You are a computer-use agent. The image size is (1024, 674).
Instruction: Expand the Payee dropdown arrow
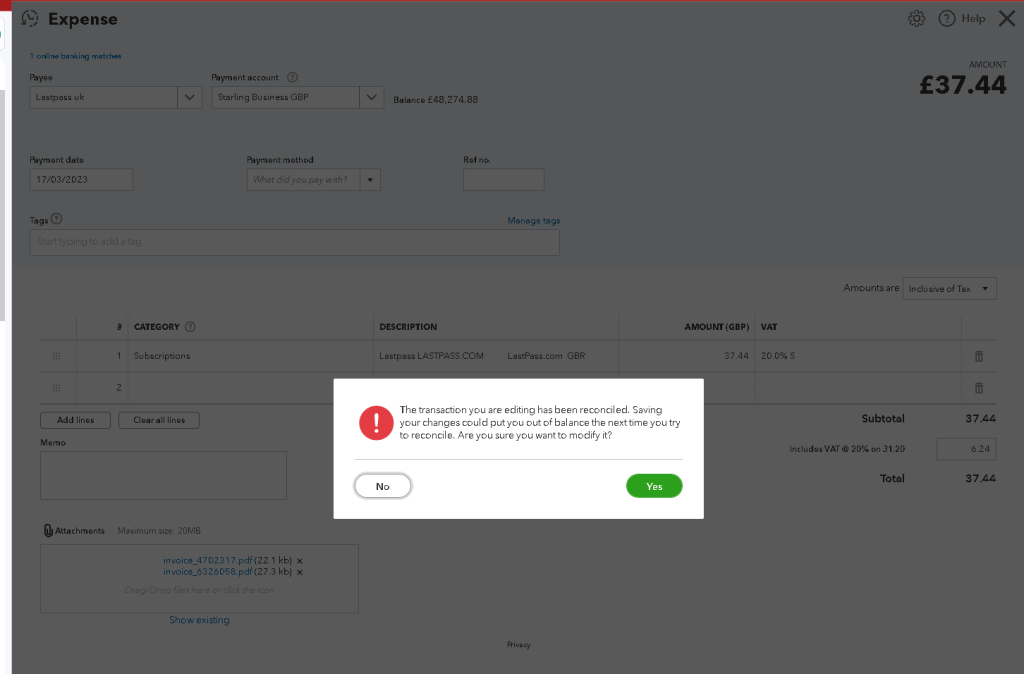[189, 97]
